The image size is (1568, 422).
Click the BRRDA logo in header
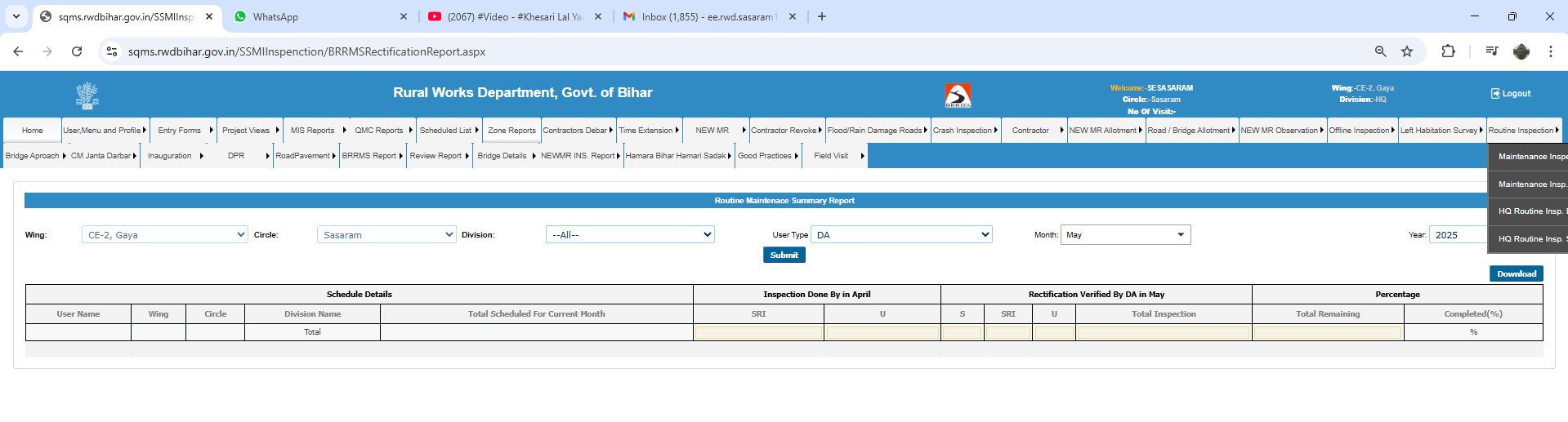tap(958, 96)
